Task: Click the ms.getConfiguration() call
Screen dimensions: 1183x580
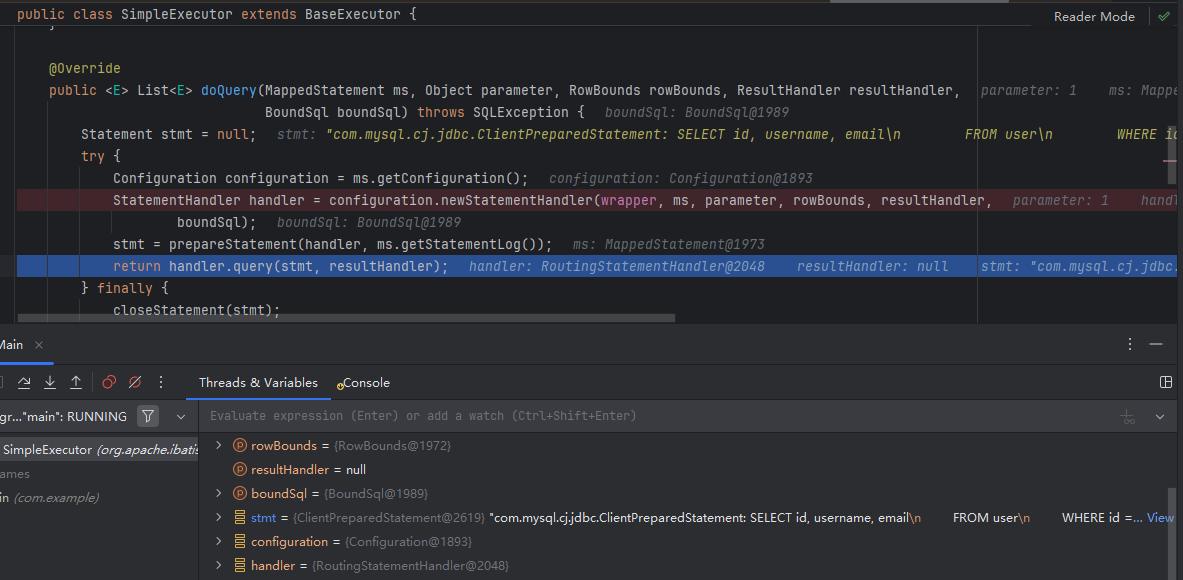Action: click(437, 179)
